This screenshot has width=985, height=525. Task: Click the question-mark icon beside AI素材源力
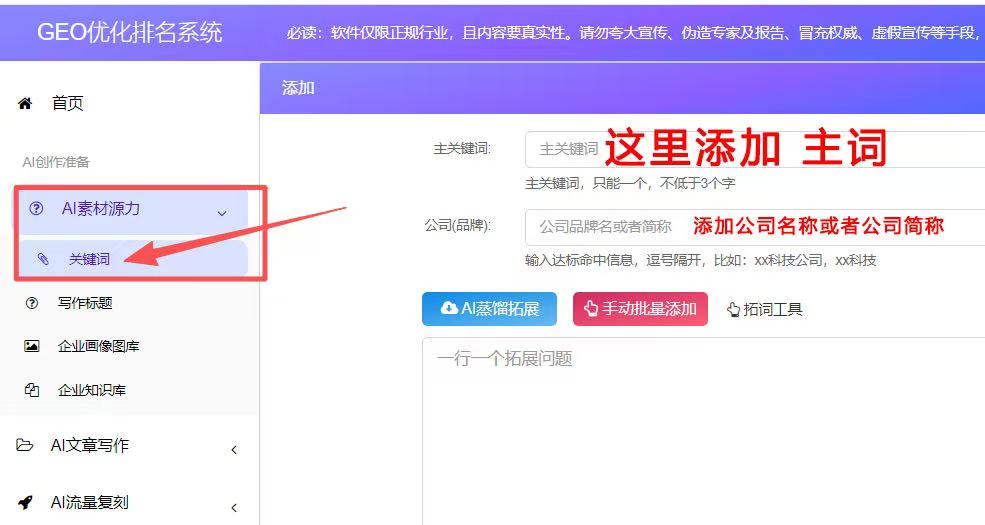[37, 209]
